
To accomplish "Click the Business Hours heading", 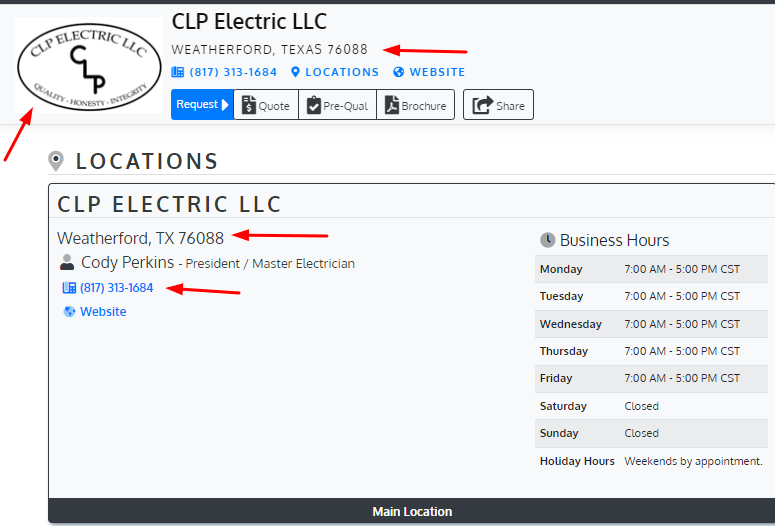I will pos(614,240).
